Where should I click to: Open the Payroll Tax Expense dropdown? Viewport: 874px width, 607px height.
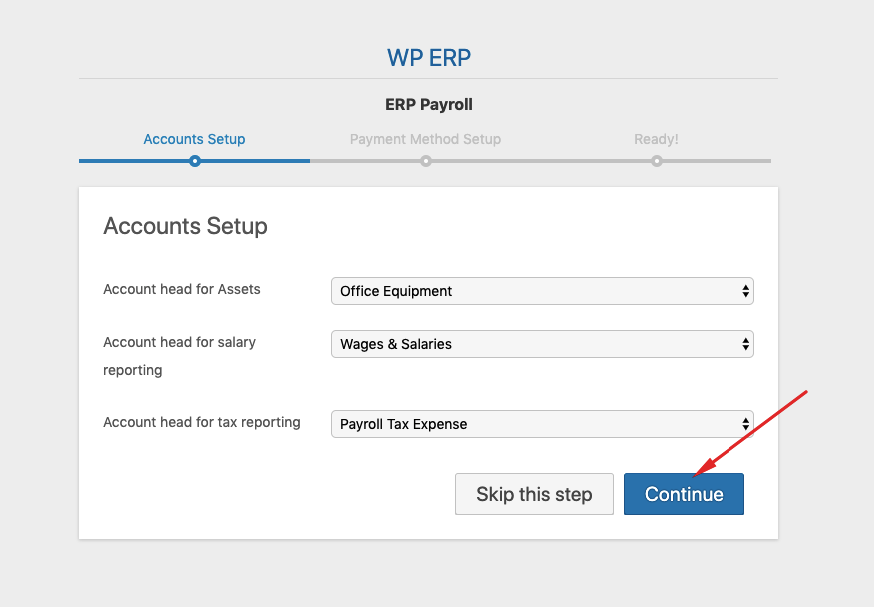coord(542,424)
